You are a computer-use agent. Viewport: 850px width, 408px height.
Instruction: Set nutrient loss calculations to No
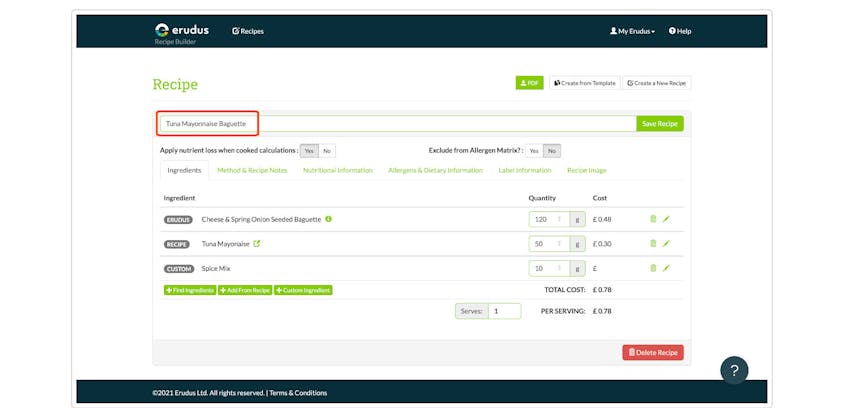[x=327, y=151]
